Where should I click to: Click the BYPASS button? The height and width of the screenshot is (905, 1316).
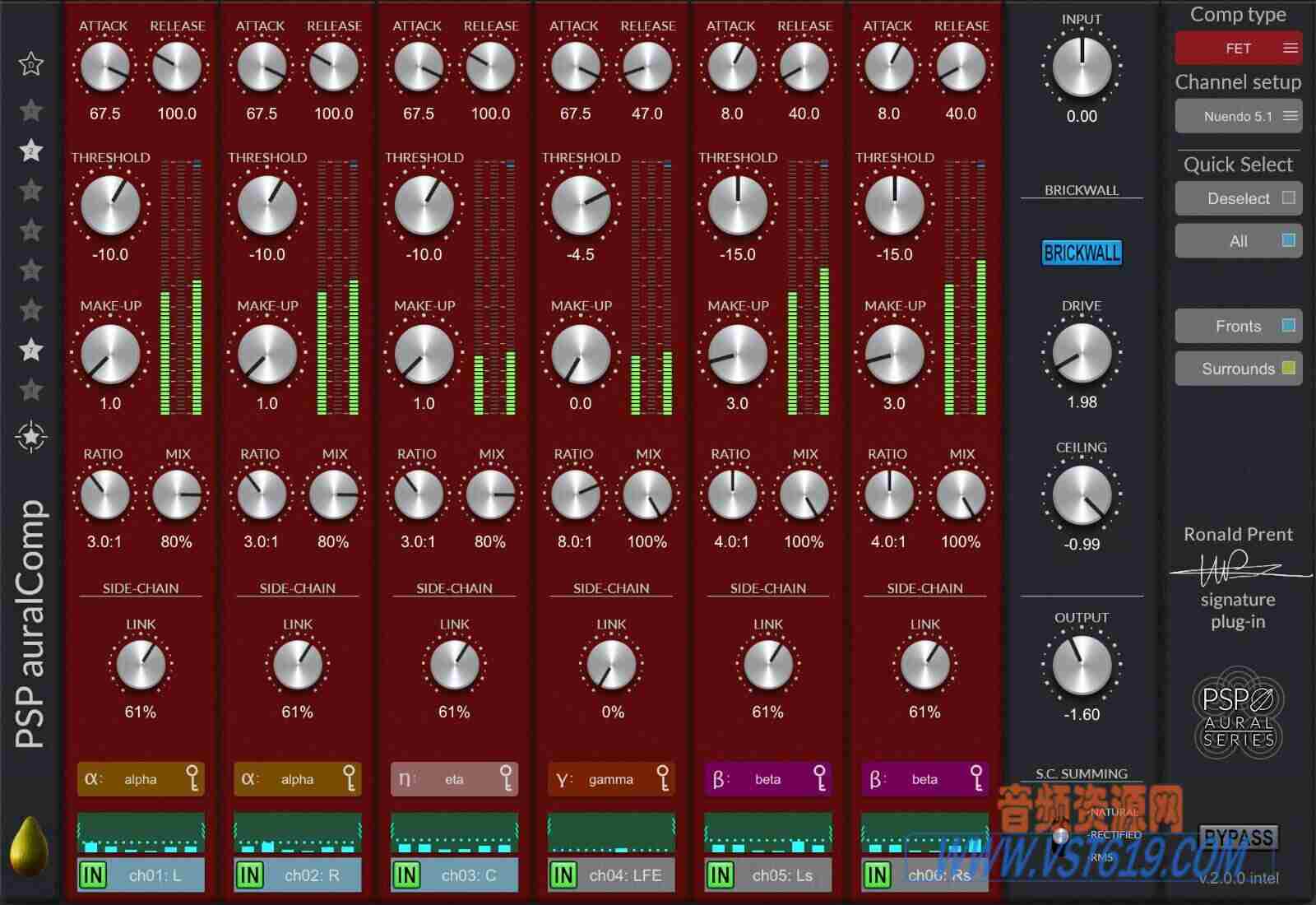[1238, 838]
